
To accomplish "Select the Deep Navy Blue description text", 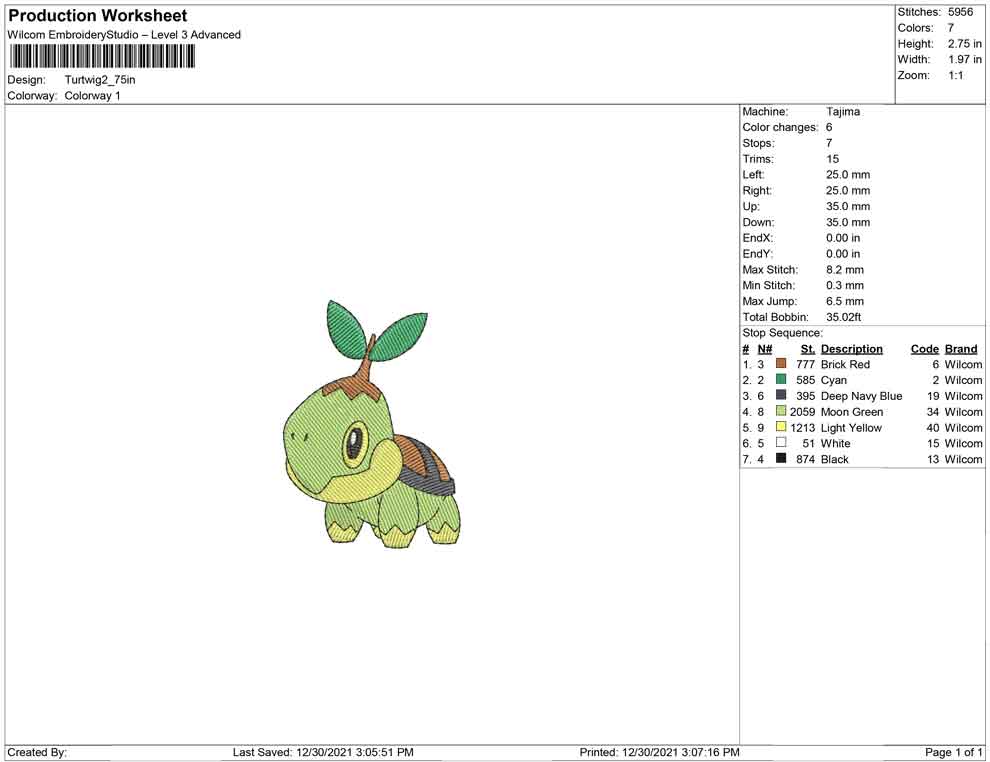I will tap(861, 396).
